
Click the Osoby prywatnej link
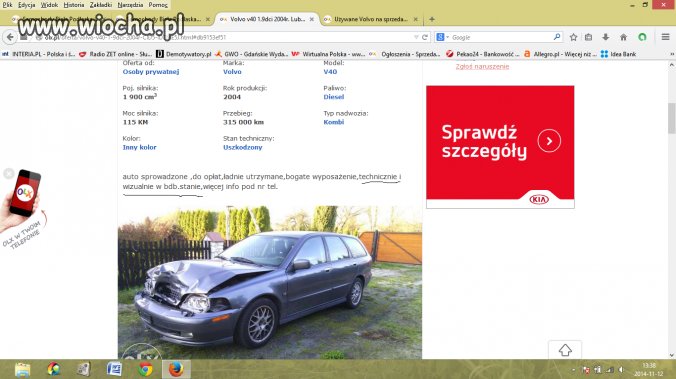coord(151,72)
